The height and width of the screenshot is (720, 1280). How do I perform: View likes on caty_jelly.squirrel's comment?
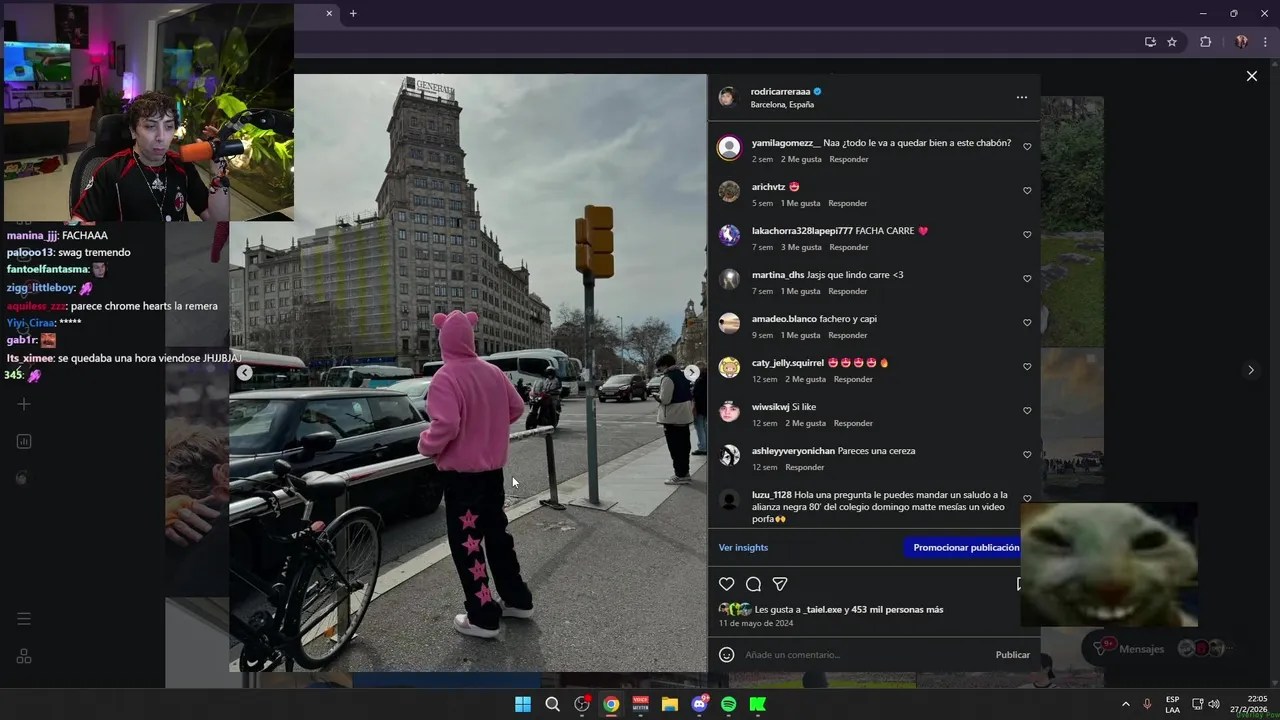[x=806, y=379]
